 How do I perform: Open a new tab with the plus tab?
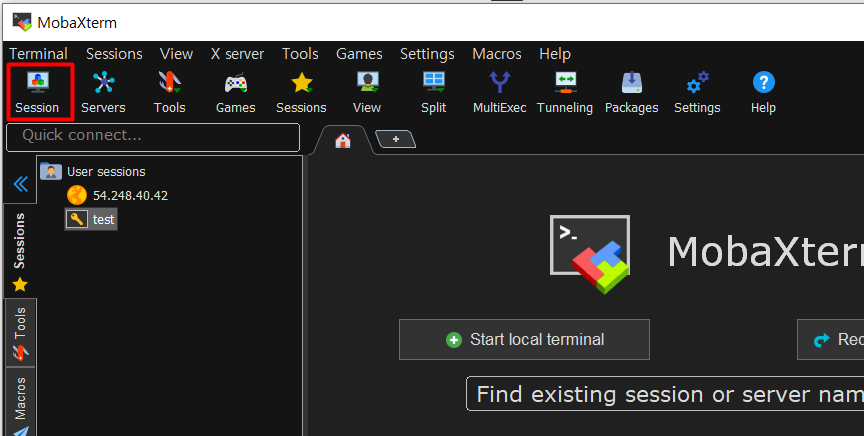[396, 139]
